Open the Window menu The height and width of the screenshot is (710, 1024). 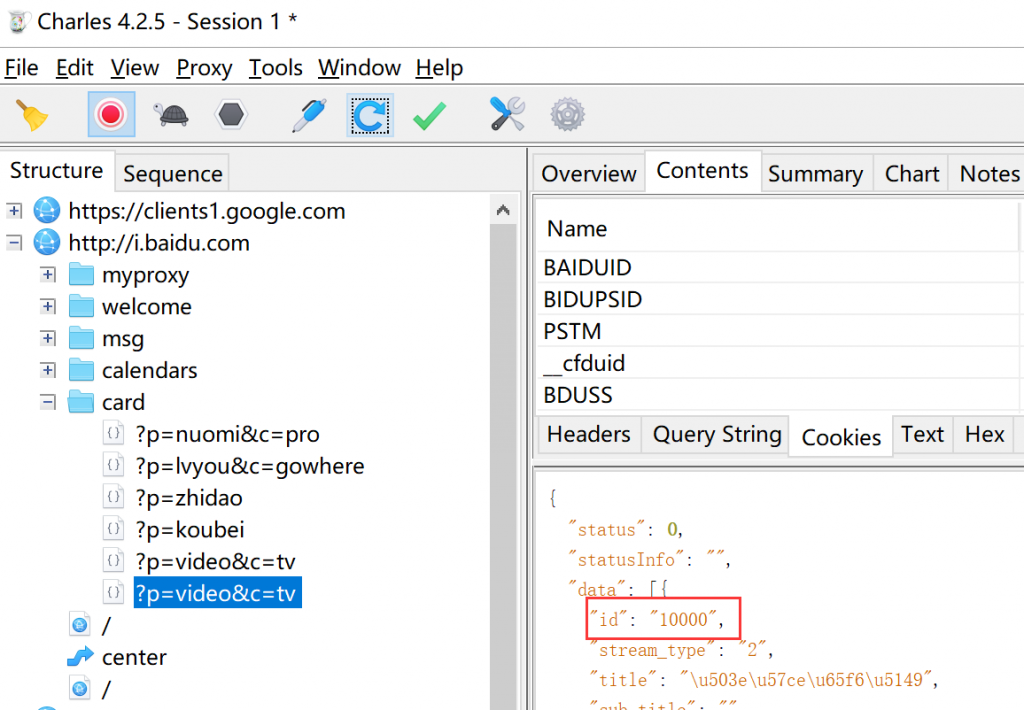[x=359, y=68]
